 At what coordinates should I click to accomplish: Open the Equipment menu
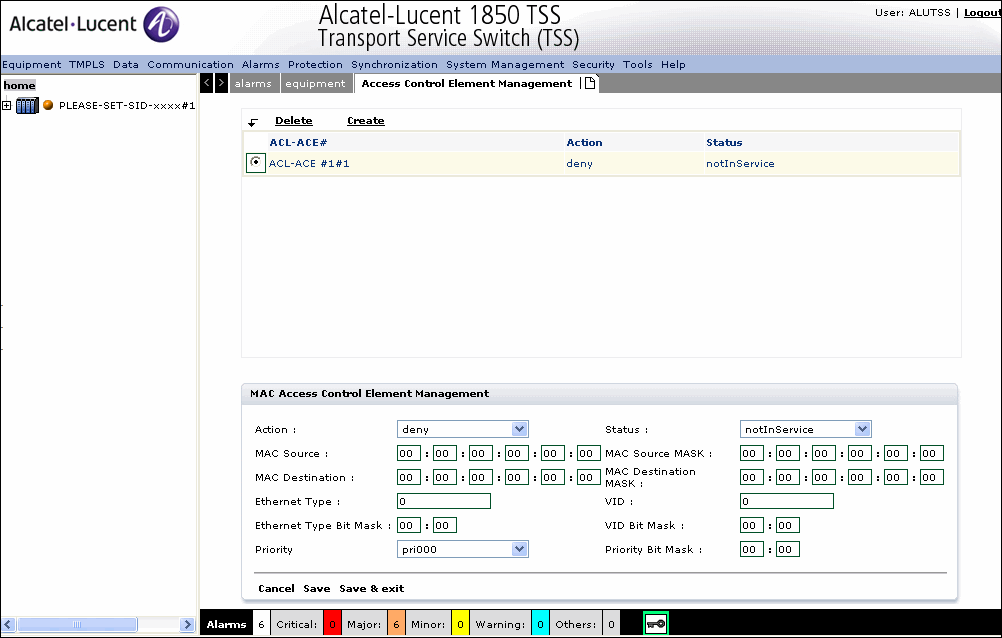pyautogui.click(x=31, y=65)
